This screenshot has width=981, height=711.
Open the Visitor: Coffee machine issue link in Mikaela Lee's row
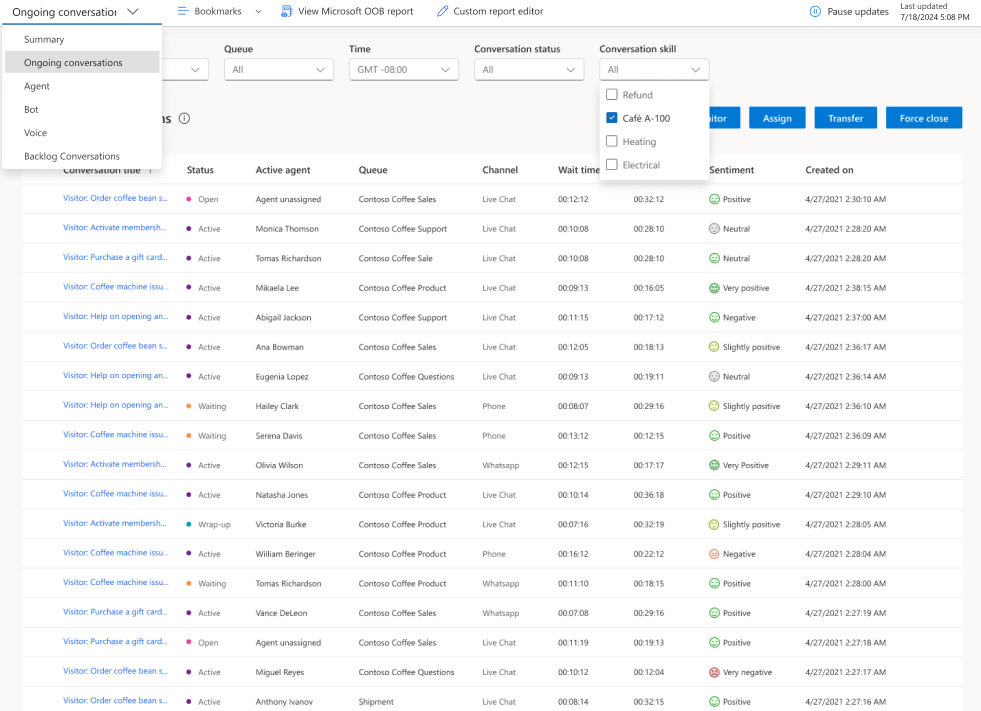115,287
